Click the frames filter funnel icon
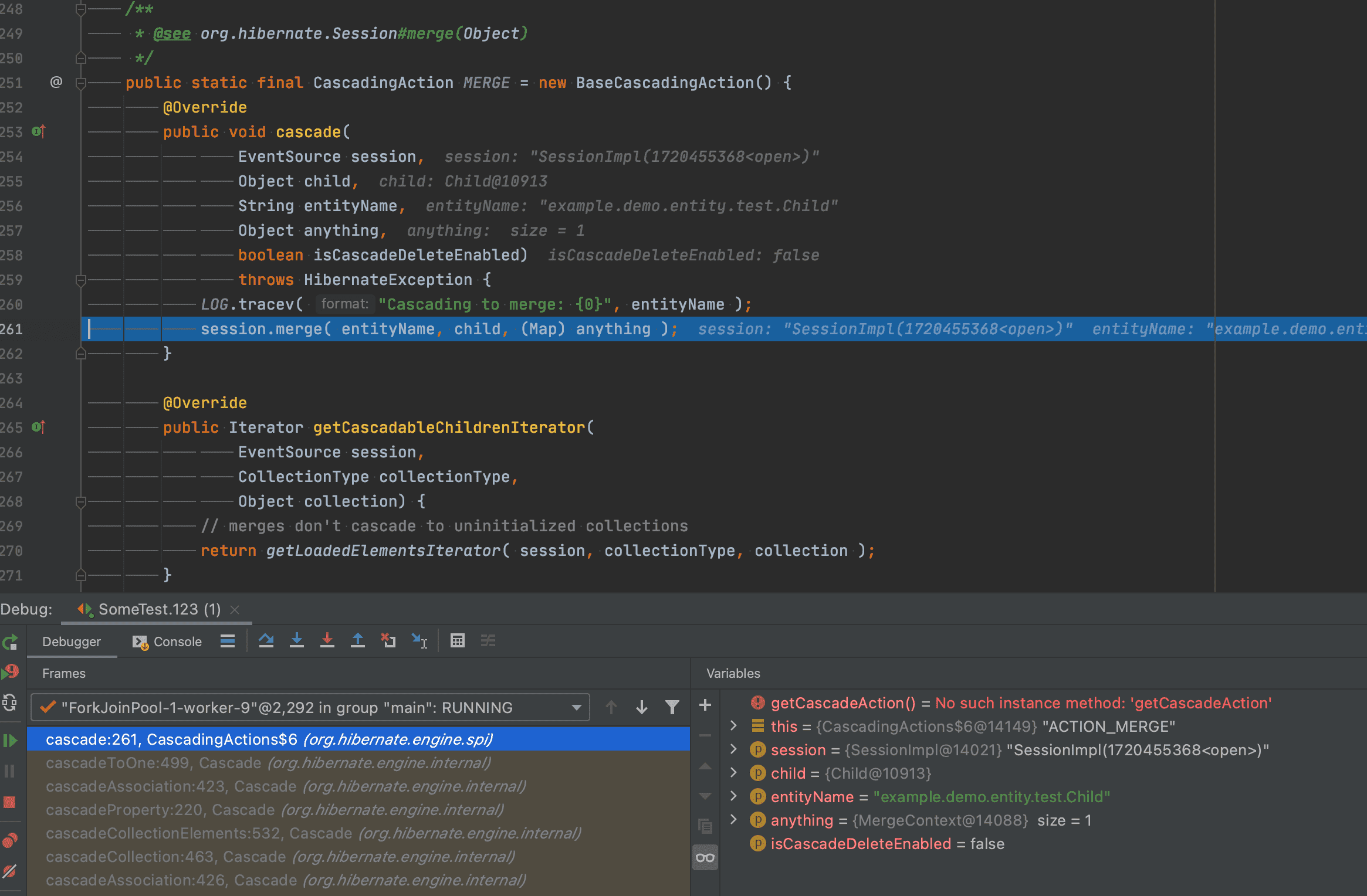Screen dimensions: 1367x896 (x=672, y=708)
